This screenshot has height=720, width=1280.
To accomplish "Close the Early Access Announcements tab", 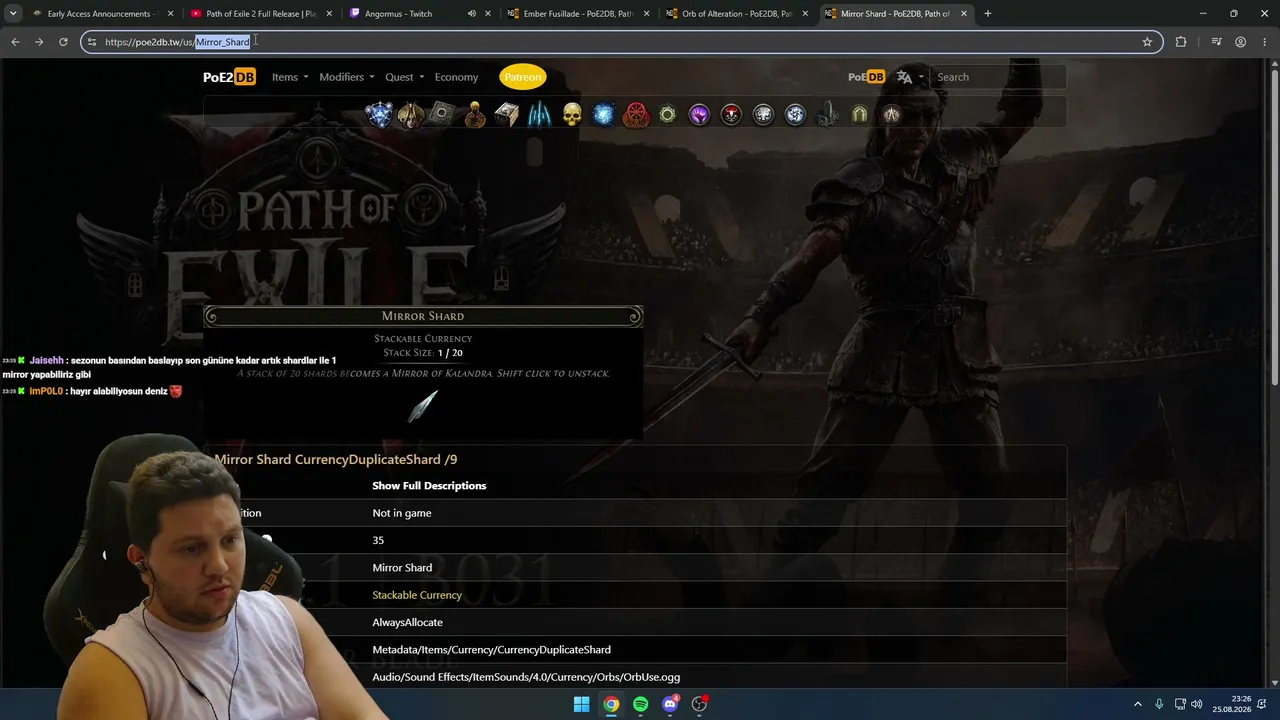I will [171, 14].
